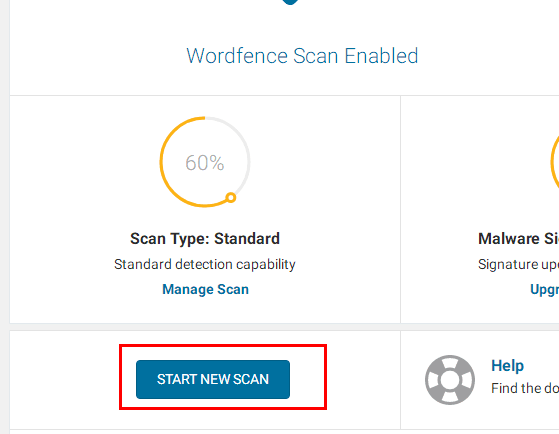Image resolution: width=559 pixels, height=434 pixels.
Task: Click empty space inside the Help panel
Action: pyautogui.click(x=517, y=415)
